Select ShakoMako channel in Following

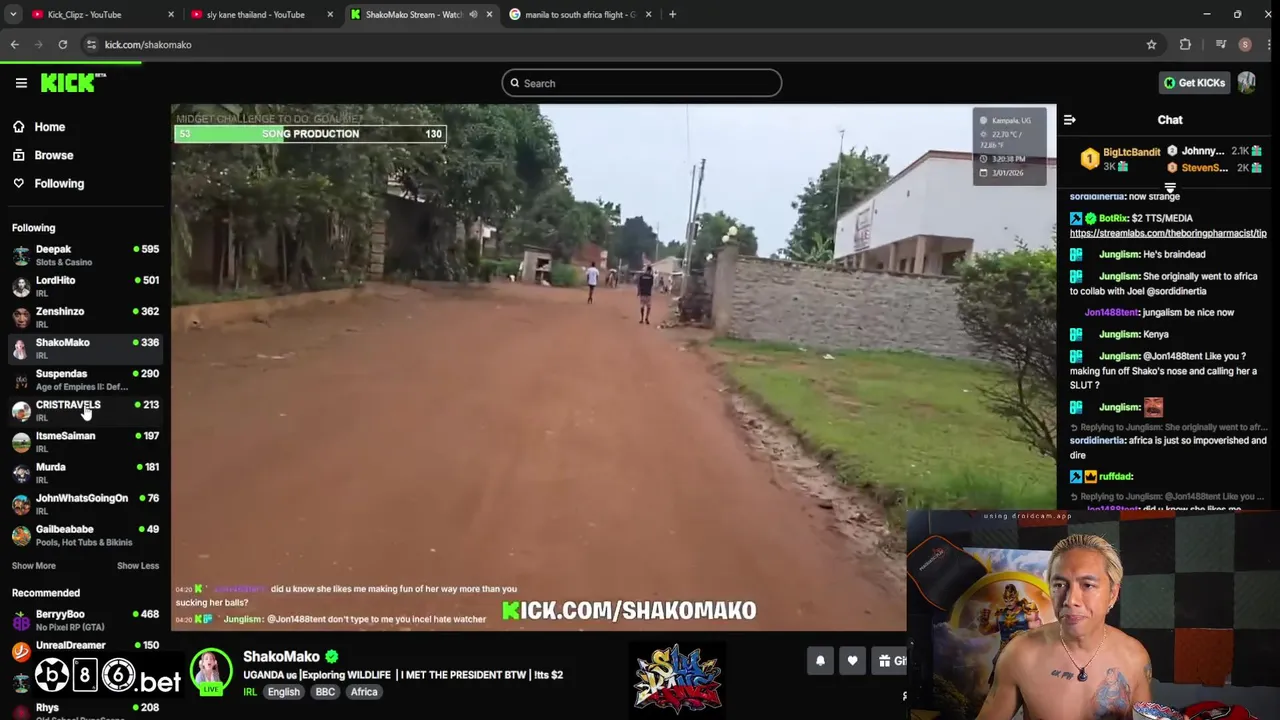pyautogui.click(x=86, y=348)
